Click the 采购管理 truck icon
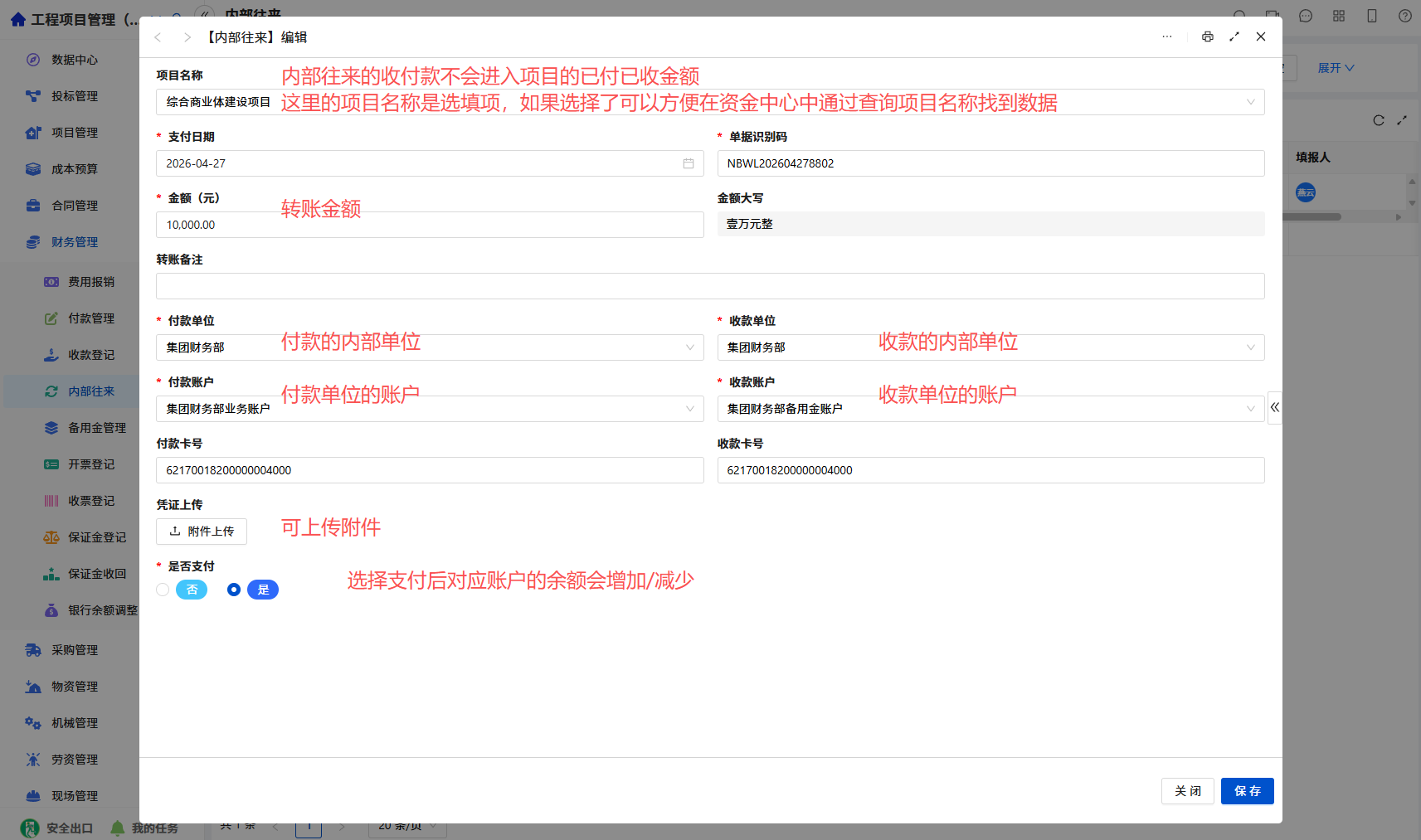Screen dimensions: 1421x840 click(33, 650)
